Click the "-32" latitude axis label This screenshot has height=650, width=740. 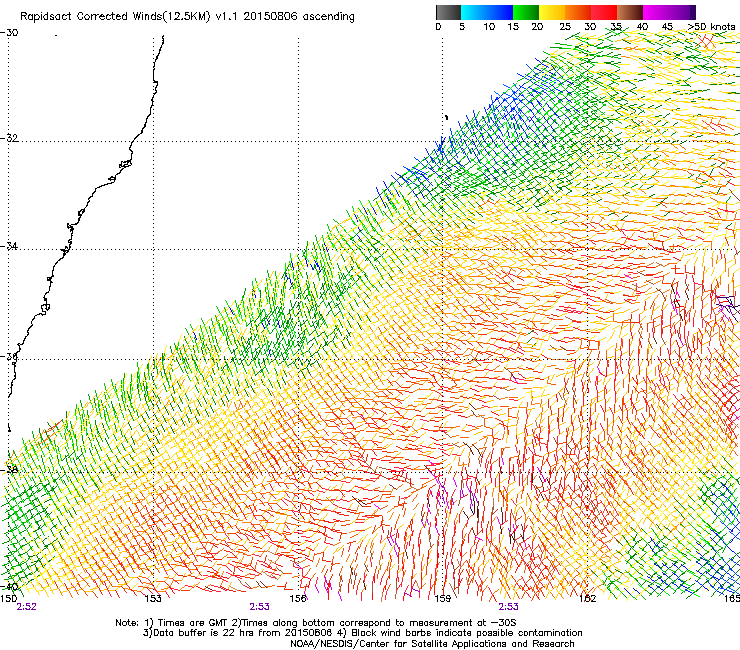pyautogui.click(x=9, y=138)
